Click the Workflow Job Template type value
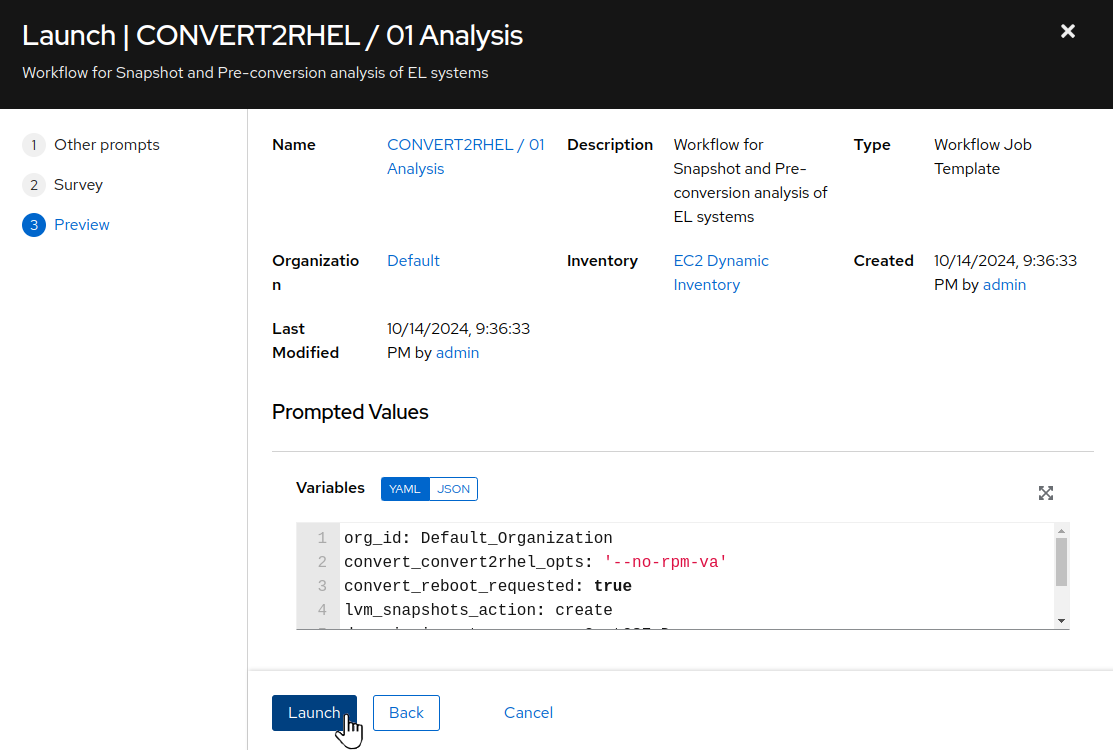Image resolution: width=1113 pixels, height=750 pixels. coord(982,157)
